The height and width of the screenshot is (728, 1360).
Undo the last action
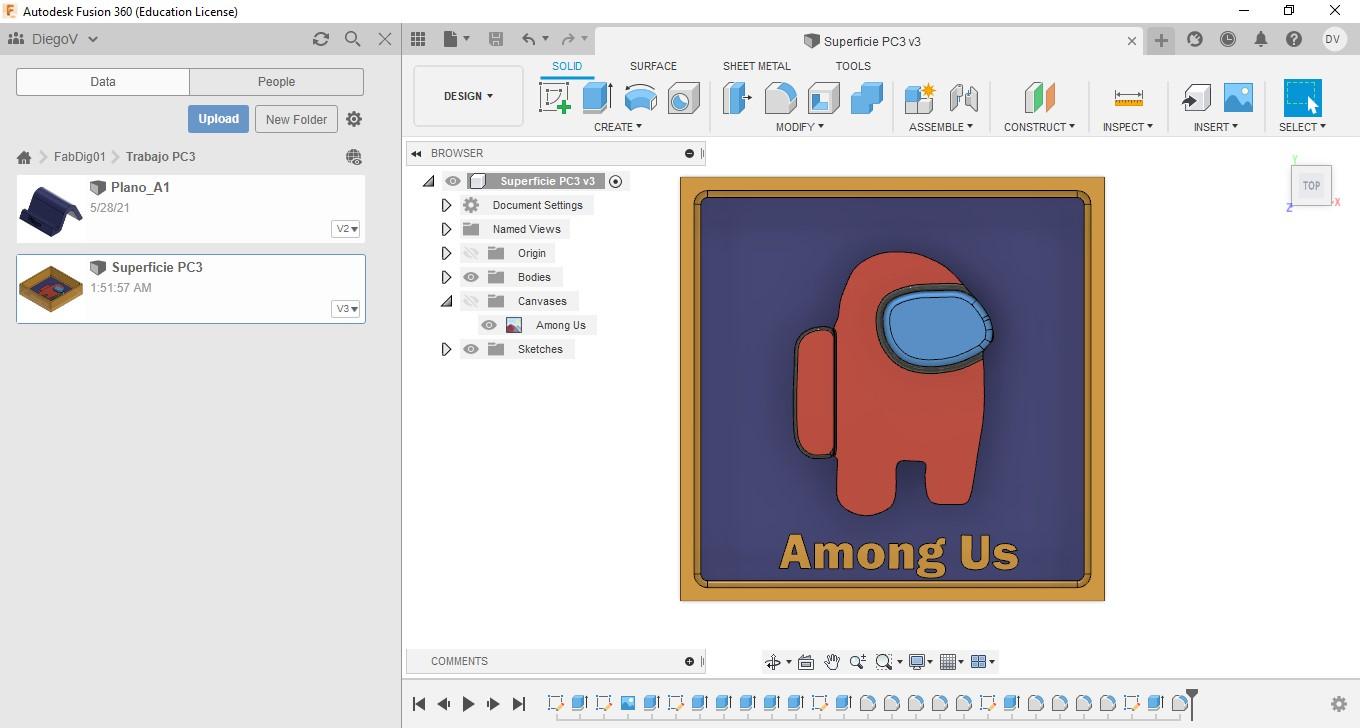[x=528, y=39]
